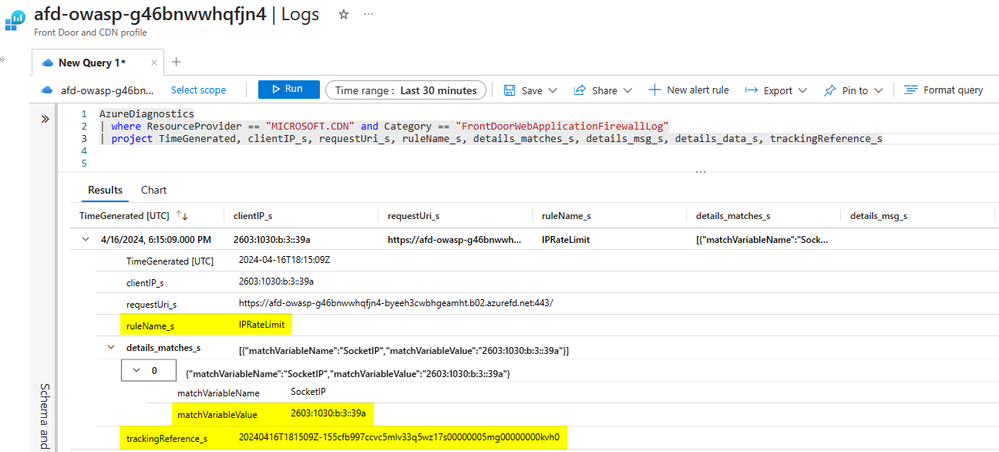Image resolution: width=999 pixels, height=452 pixels.
Task: Switch to the Chart tab
Action: (154, 190)
